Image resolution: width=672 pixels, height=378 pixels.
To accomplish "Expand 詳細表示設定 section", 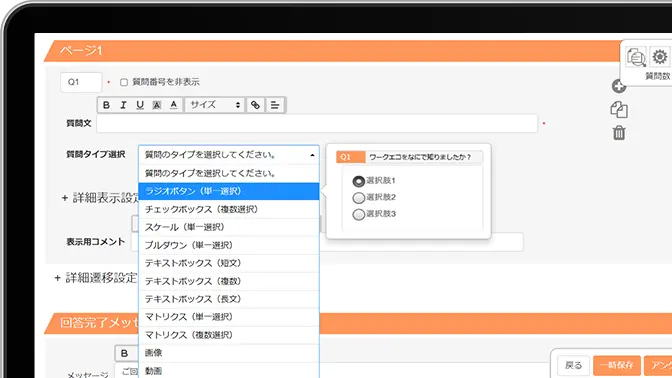I will (x=100, y=198).
